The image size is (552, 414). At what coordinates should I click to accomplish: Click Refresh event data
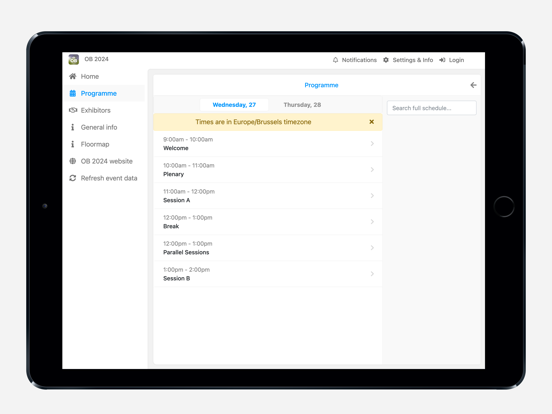click(105, 178)
